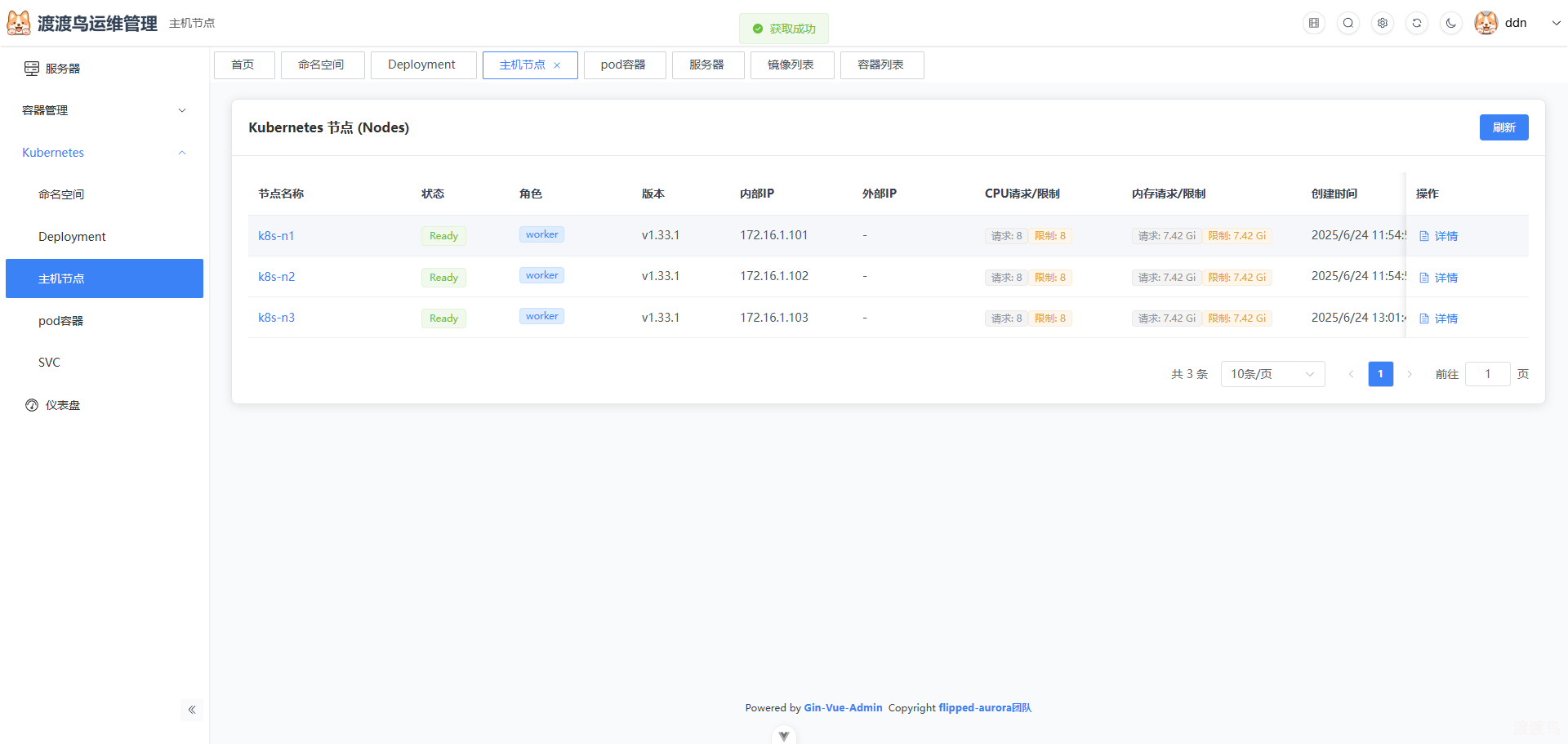Collapse the sidebar with the double-arrow toggle
This screenshot has height=744, width=1568.
click(192, 710)
